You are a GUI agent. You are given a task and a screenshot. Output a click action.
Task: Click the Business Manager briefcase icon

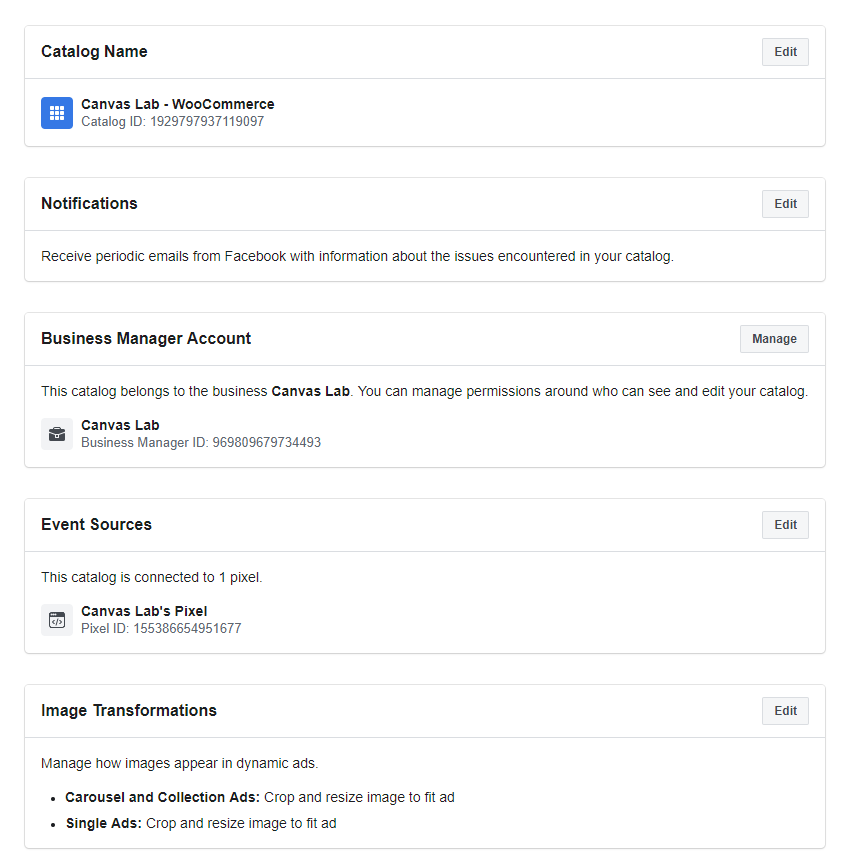(x=57, y=434)
